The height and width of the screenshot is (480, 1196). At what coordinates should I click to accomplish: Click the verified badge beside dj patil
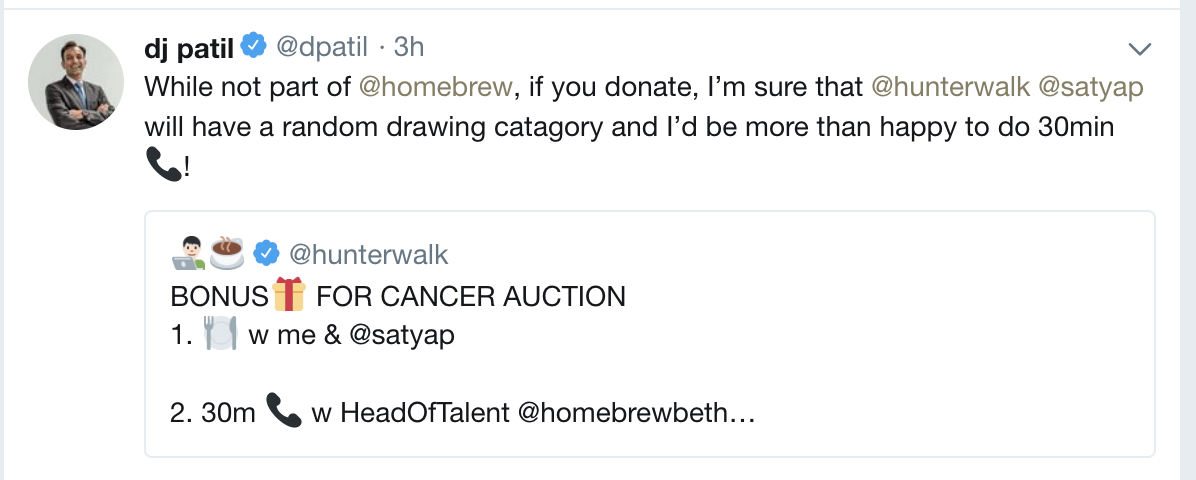254,46
